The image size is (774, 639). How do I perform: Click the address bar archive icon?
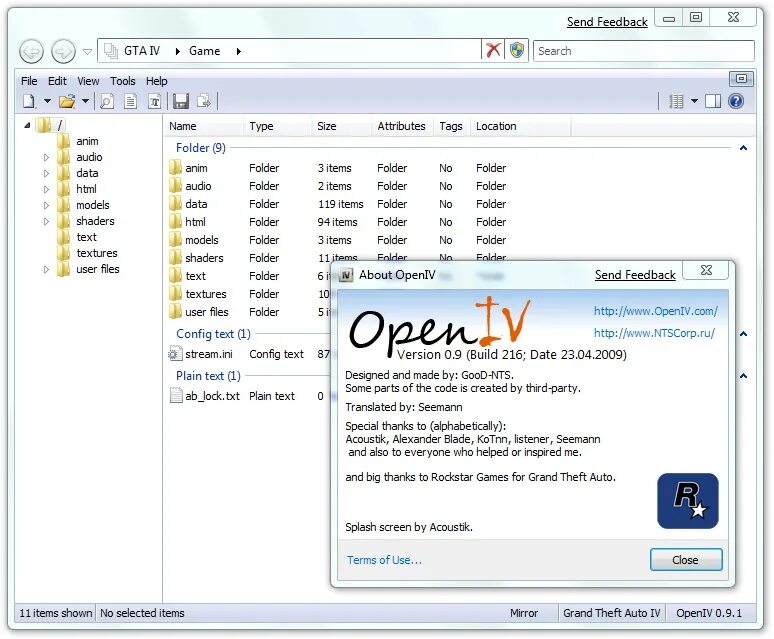pyautogui.click(x=111, y=51)
